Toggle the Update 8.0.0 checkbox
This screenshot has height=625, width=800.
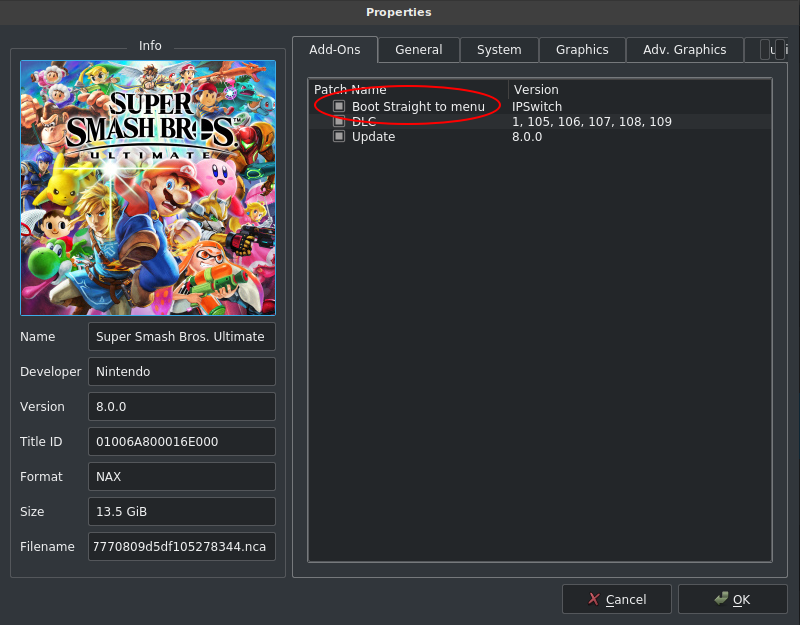339,137
